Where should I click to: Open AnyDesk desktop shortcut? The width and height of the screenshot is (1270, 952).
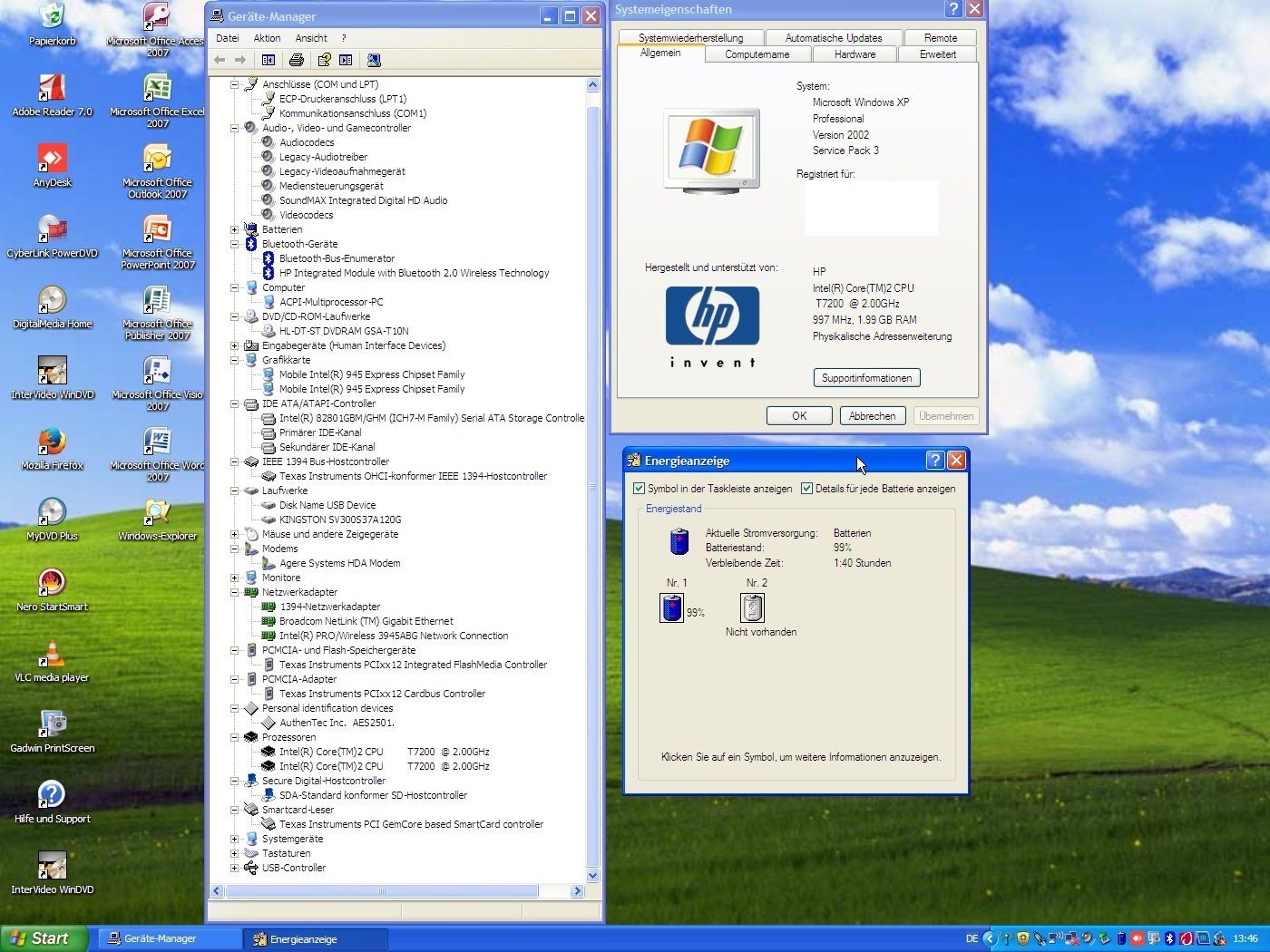click(52, 166)
